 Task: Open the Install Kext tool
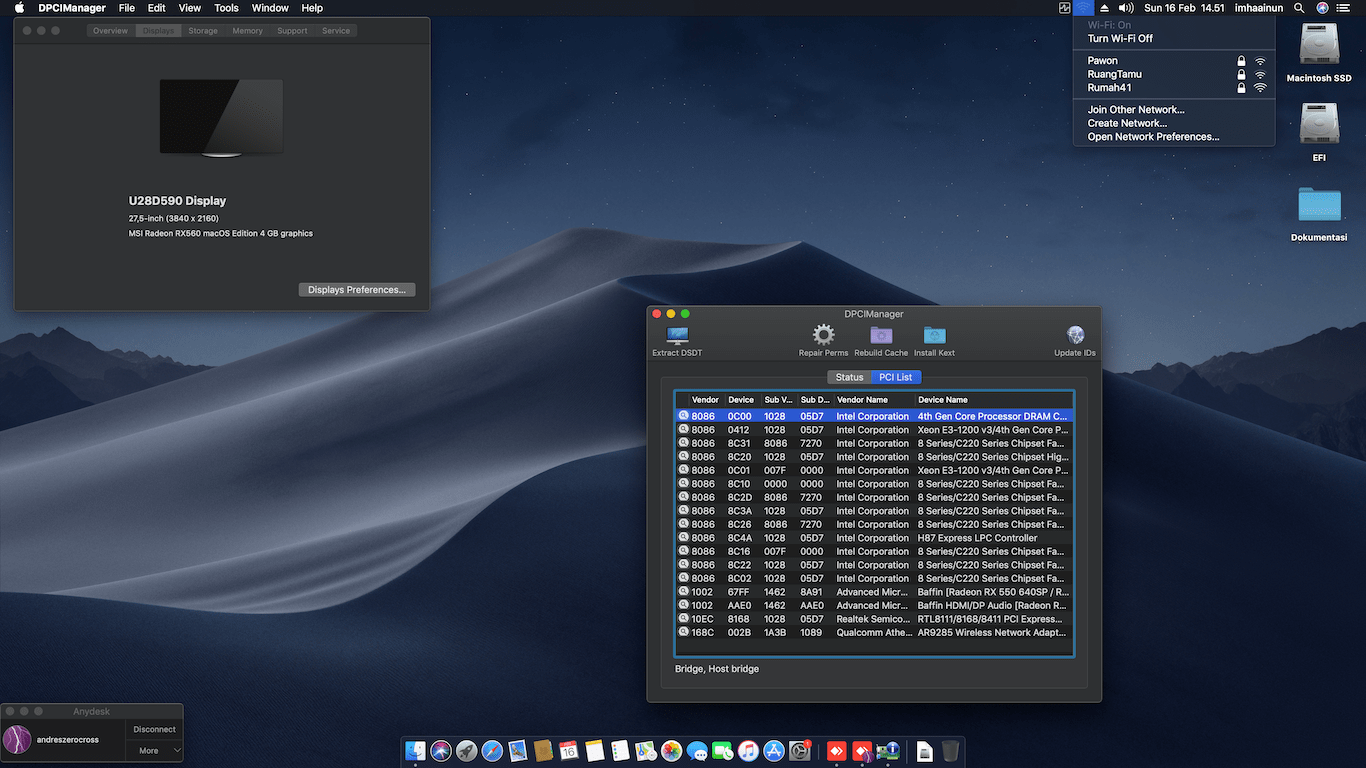point(934,335)
